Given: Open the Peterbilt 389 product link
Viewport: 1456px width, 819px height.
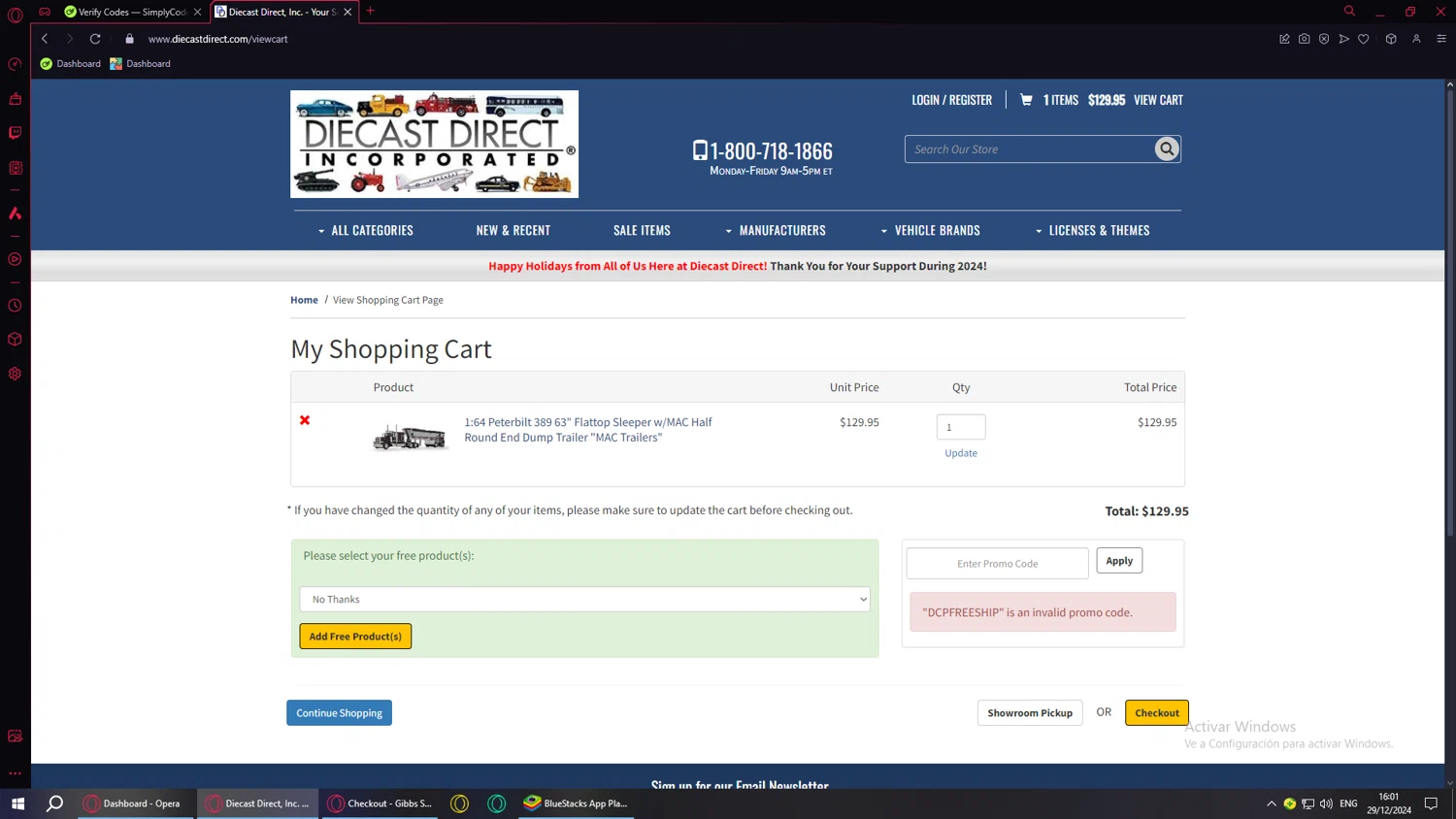Looking at the screenshot, I should (x=587, y=430).
